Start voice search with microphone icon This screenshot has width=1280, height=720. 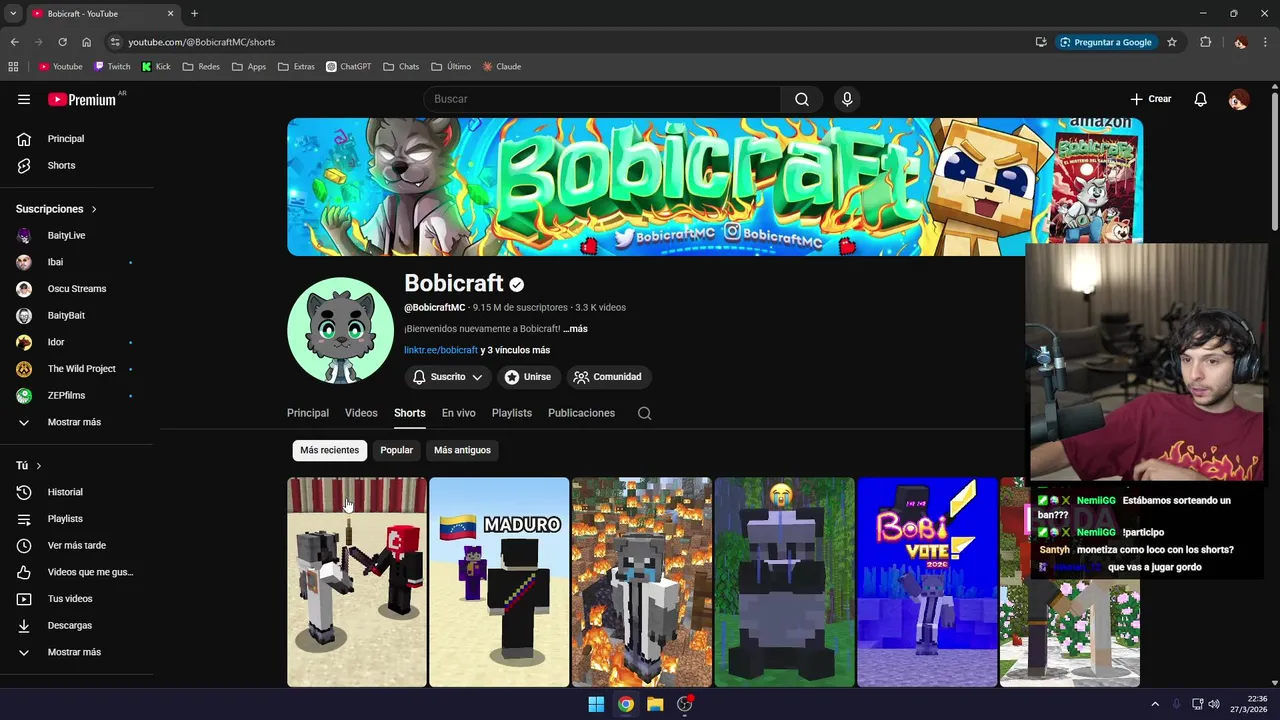847,99
